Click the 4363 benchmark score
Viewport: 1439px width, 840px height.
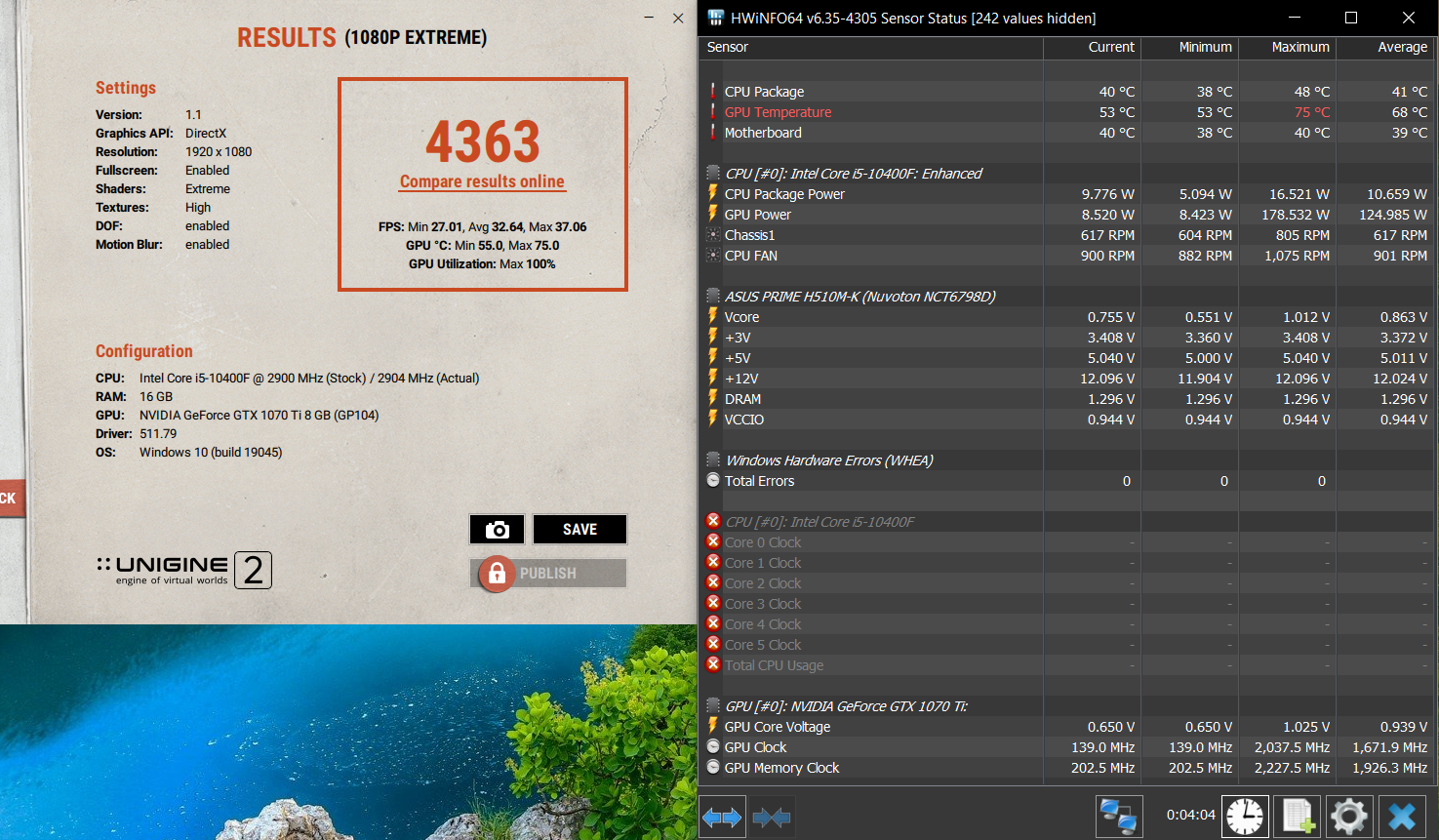(x=483, y=142)
